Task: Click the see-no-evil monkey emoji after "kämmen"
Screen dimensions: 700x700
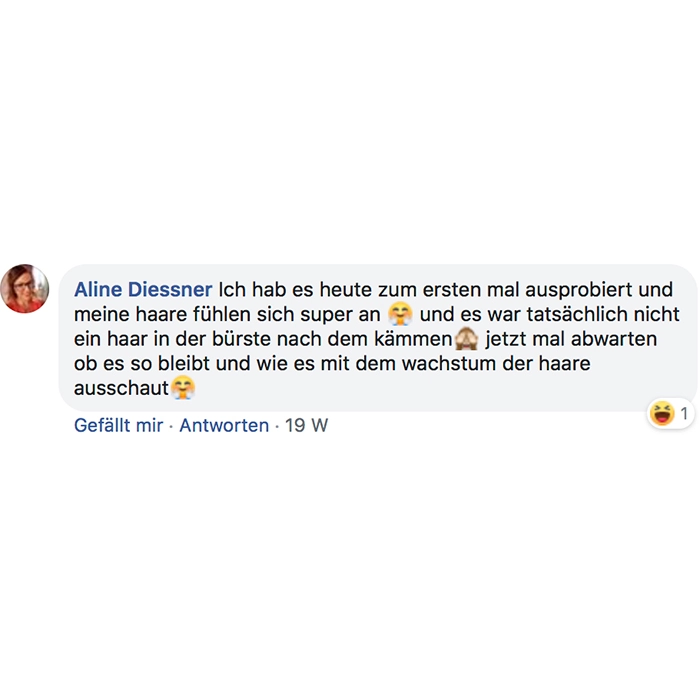Action: click(x=467, y=338)
